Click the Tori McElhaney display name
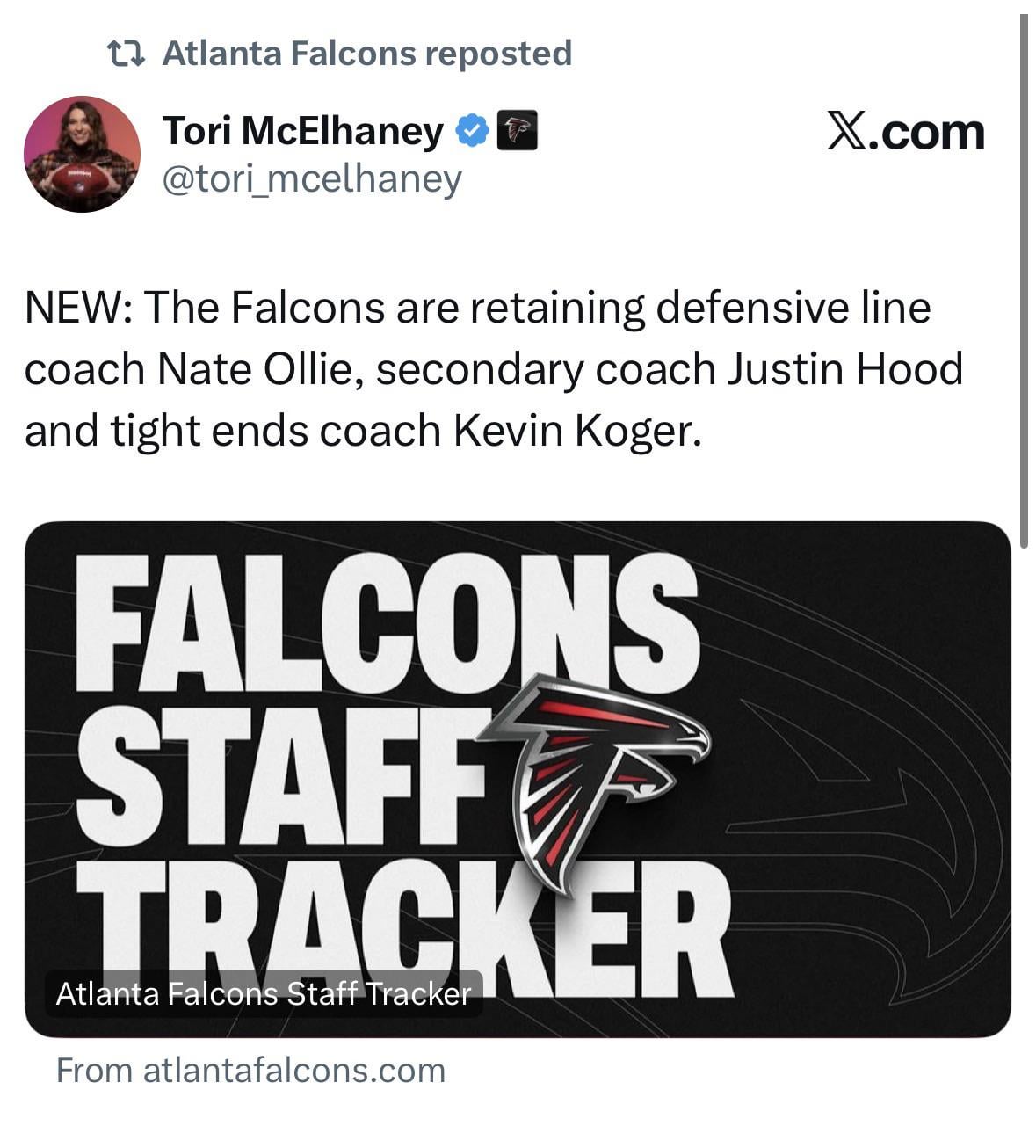 (x=303, y=132)
